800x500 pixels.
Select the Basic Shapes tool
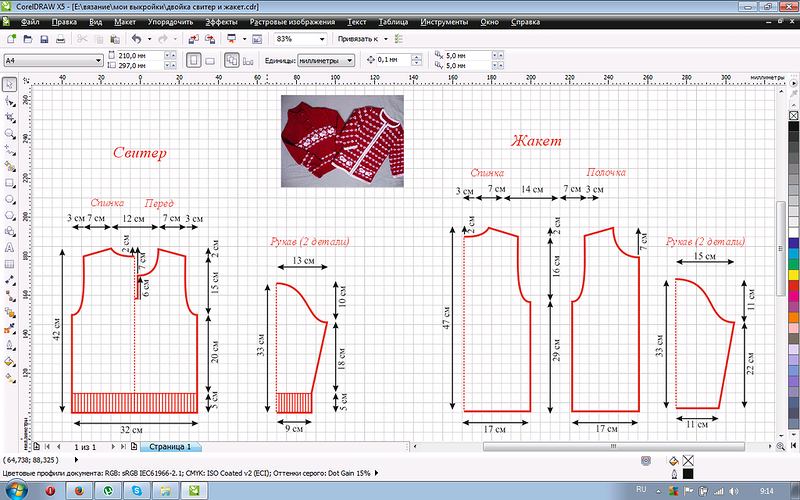tap(9, 232)
